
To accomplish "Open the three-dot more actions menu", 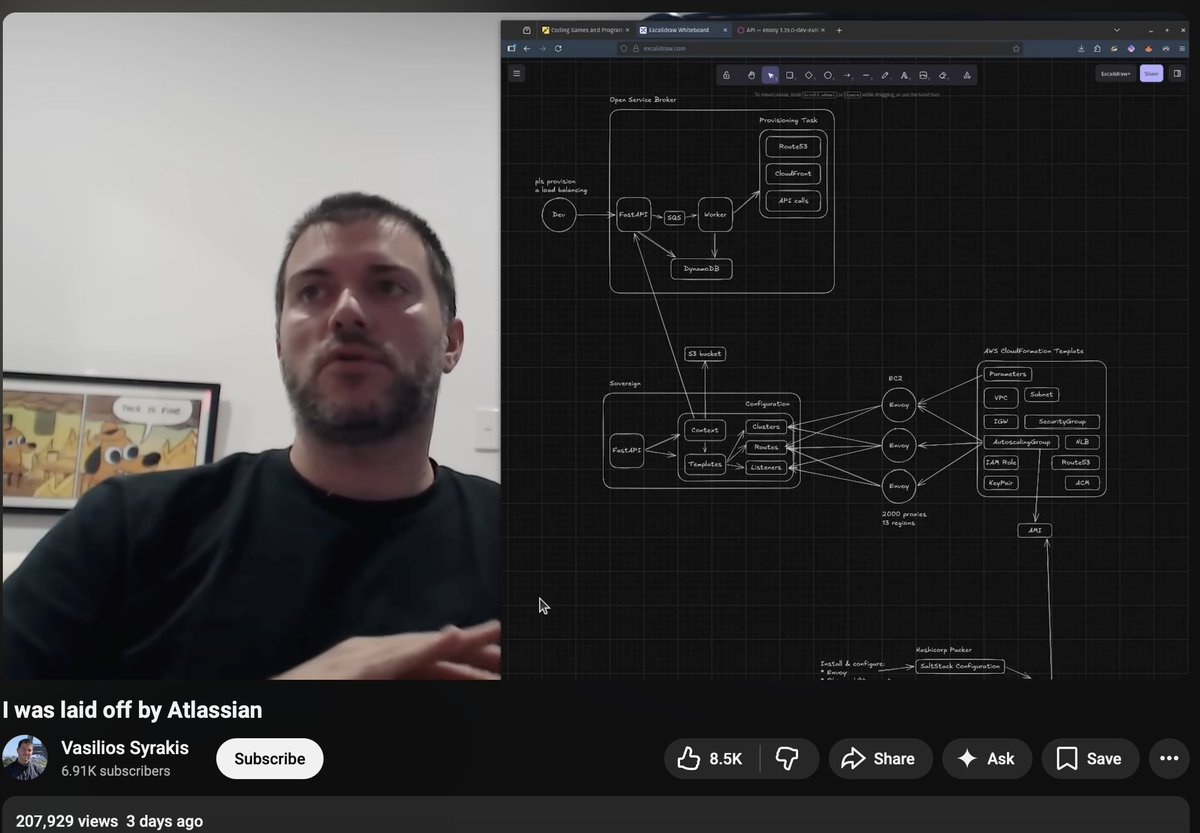I will [x=1169, y=759].
